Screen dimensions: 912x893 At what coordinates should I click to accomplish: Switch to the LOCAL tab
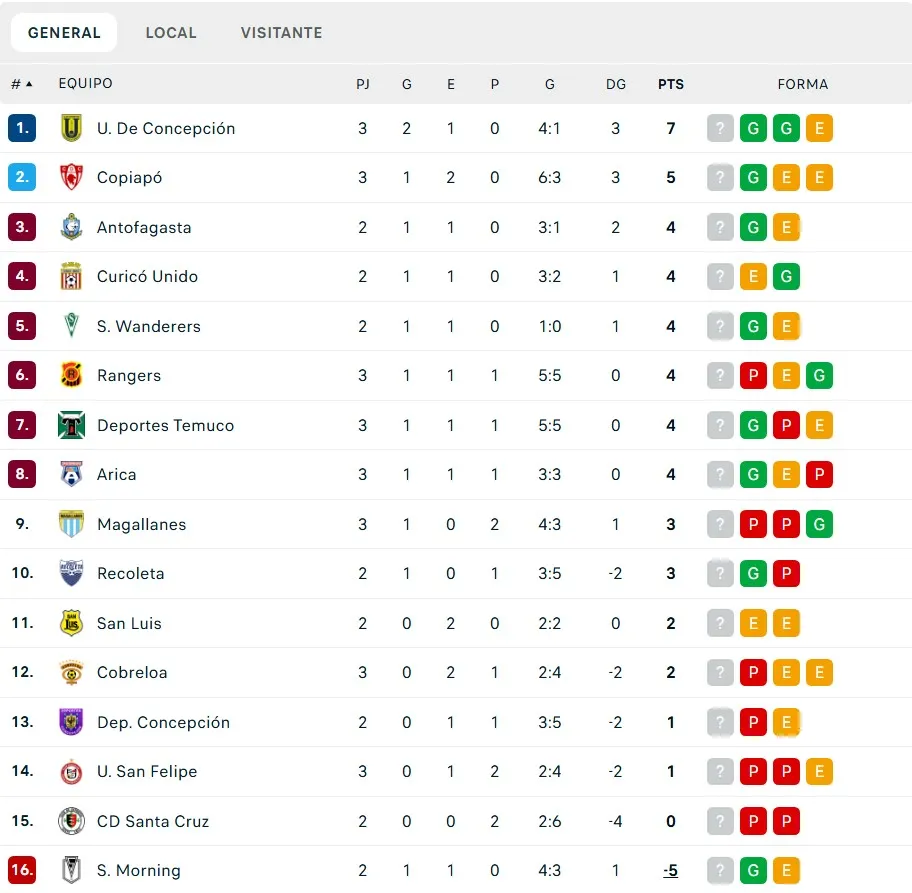(x=171, y=33)
